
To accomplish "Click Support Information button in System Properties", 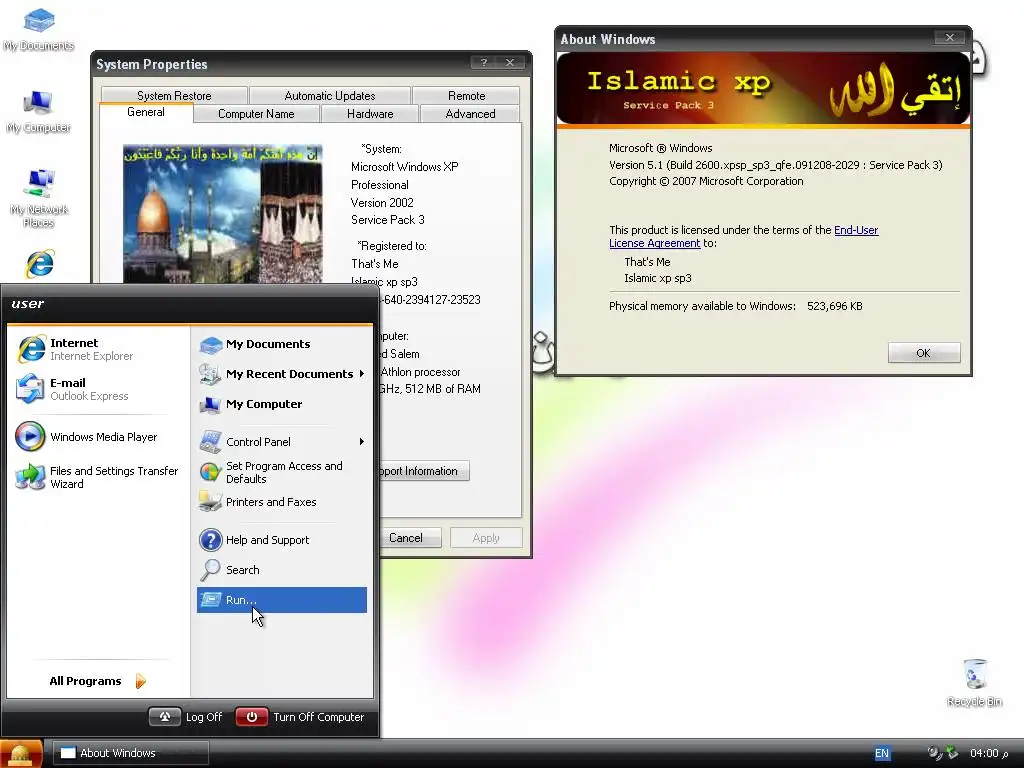I will 424,471.
